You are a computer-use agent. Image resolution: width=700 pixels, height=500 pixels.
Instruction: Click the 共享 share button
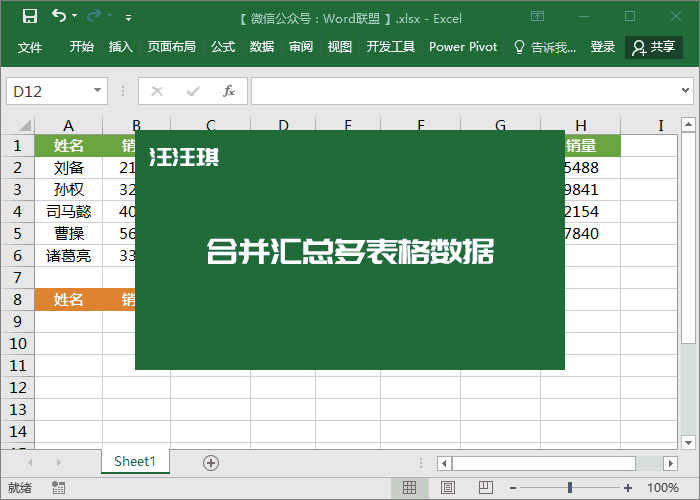(x=654, y=47)
